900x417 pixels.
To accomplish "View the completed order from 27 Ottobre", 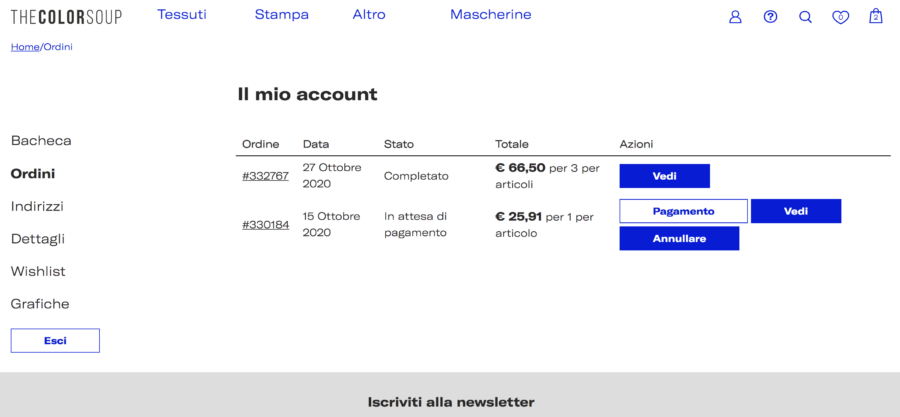I will point(665,176).
